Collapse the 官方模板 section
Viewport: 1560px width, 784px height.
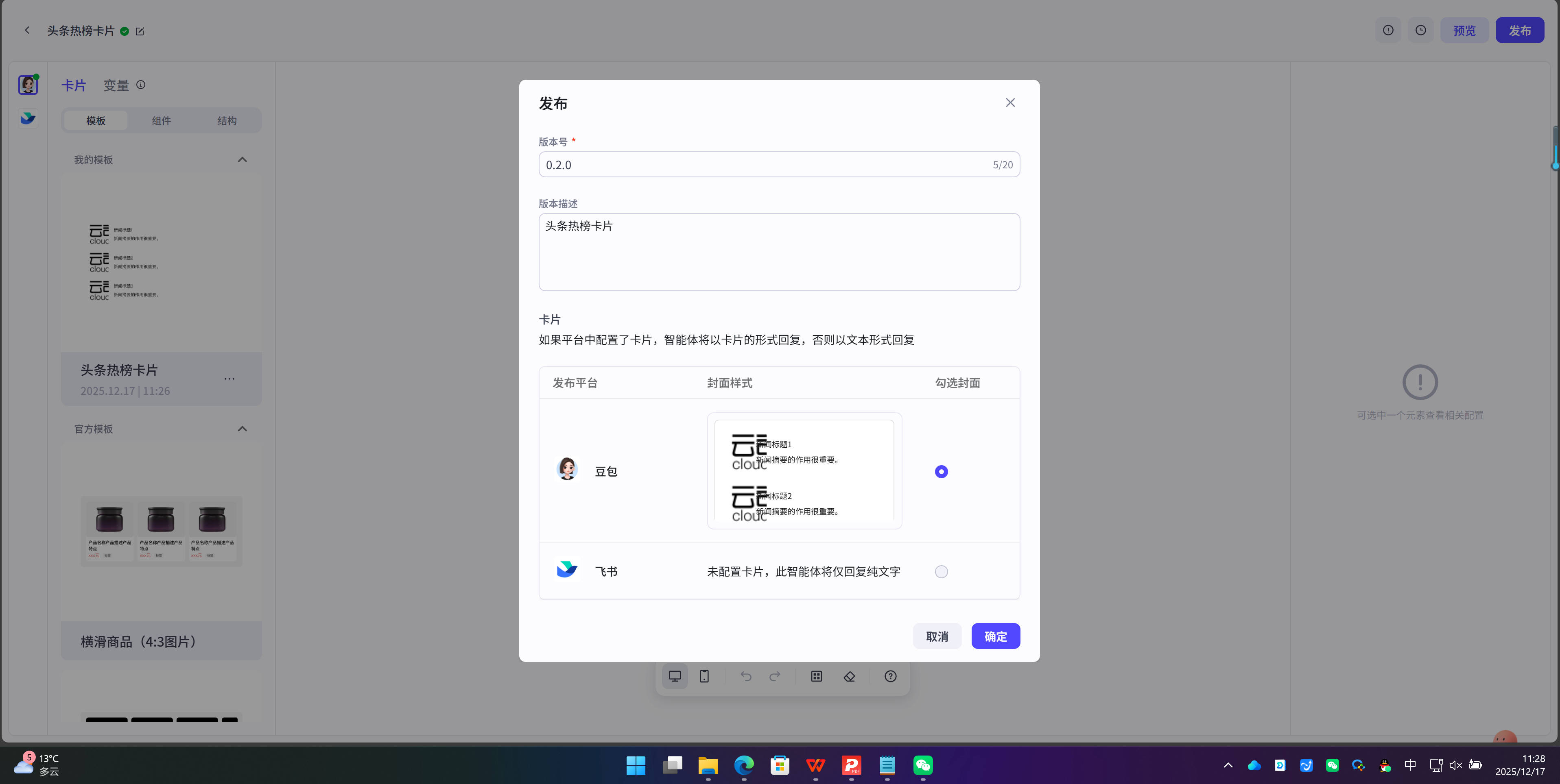tap(242, 429)
